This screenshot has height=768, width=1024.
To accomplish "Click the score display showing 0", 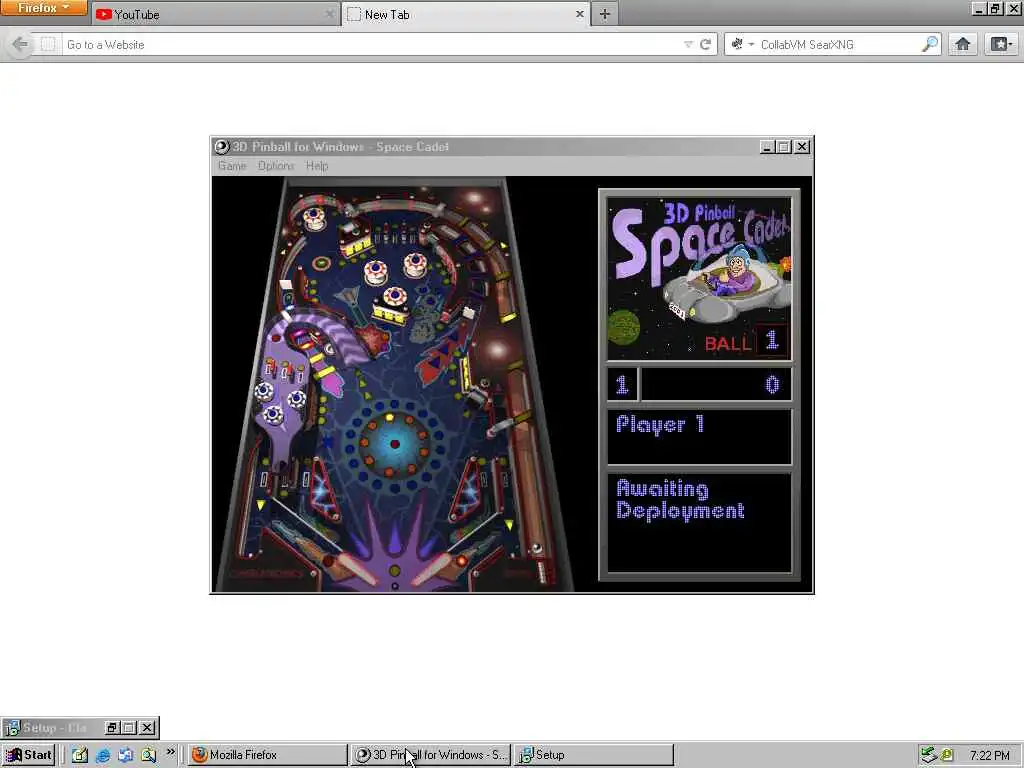I will [716, 384].
